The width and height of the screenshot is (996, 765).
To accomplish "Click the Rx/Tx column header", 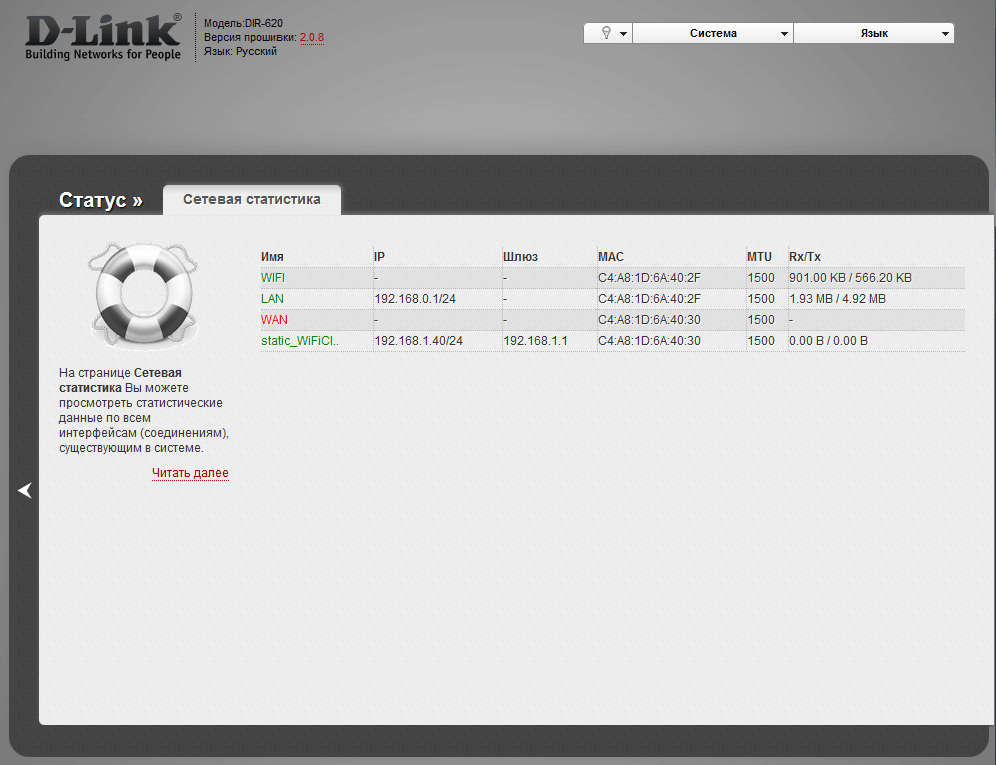I will pos(805,257).
